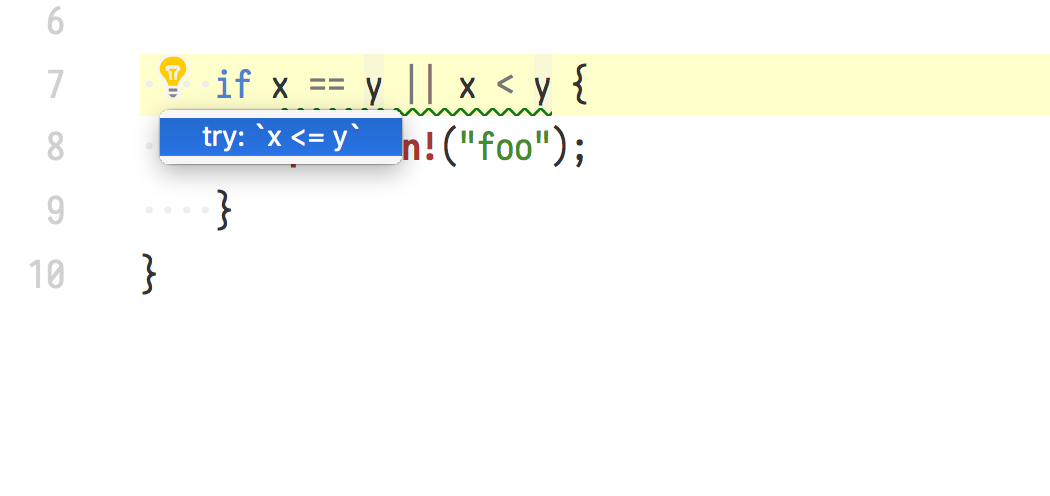Click line number 7 in the gutter
The image size is (1050, 496).
pos(56,85)
